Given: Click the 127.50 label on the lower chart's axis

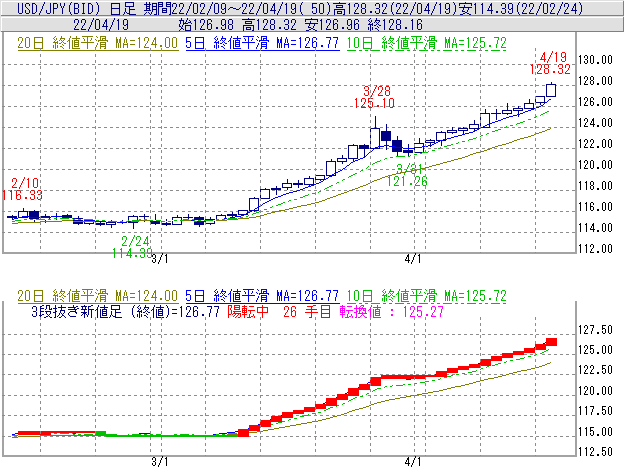Looking at the screenshot, I should point(595,330).
